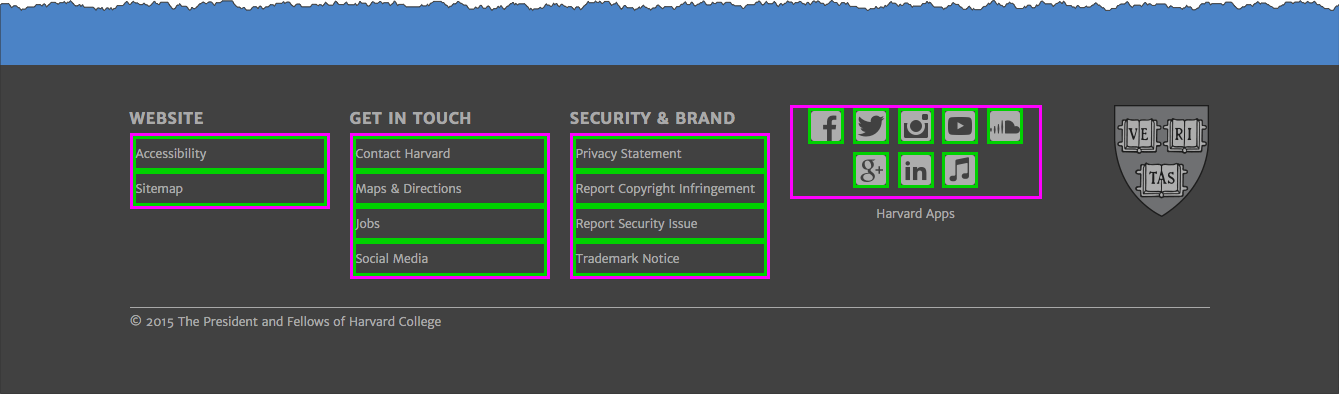Screen dimensions: 1339x394
Task: Open the Jobs link
Action: 450,224
